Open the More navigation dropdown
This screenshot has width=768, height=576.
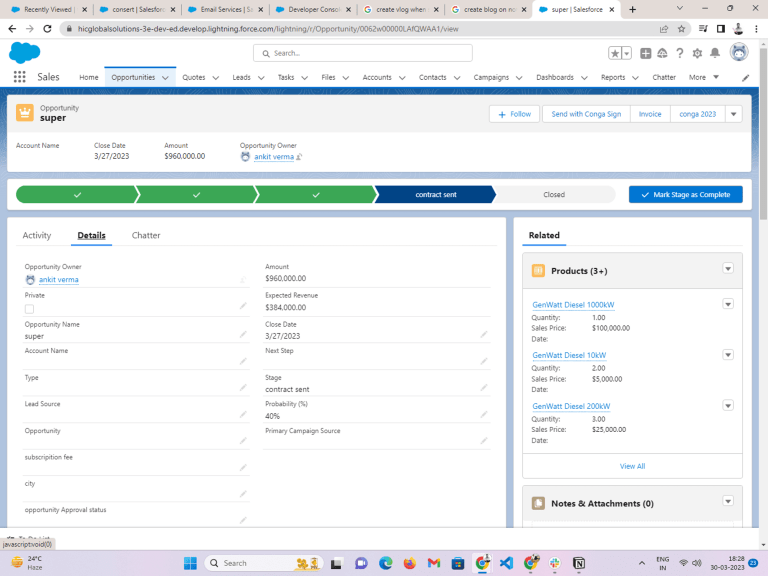pos(703,77)
